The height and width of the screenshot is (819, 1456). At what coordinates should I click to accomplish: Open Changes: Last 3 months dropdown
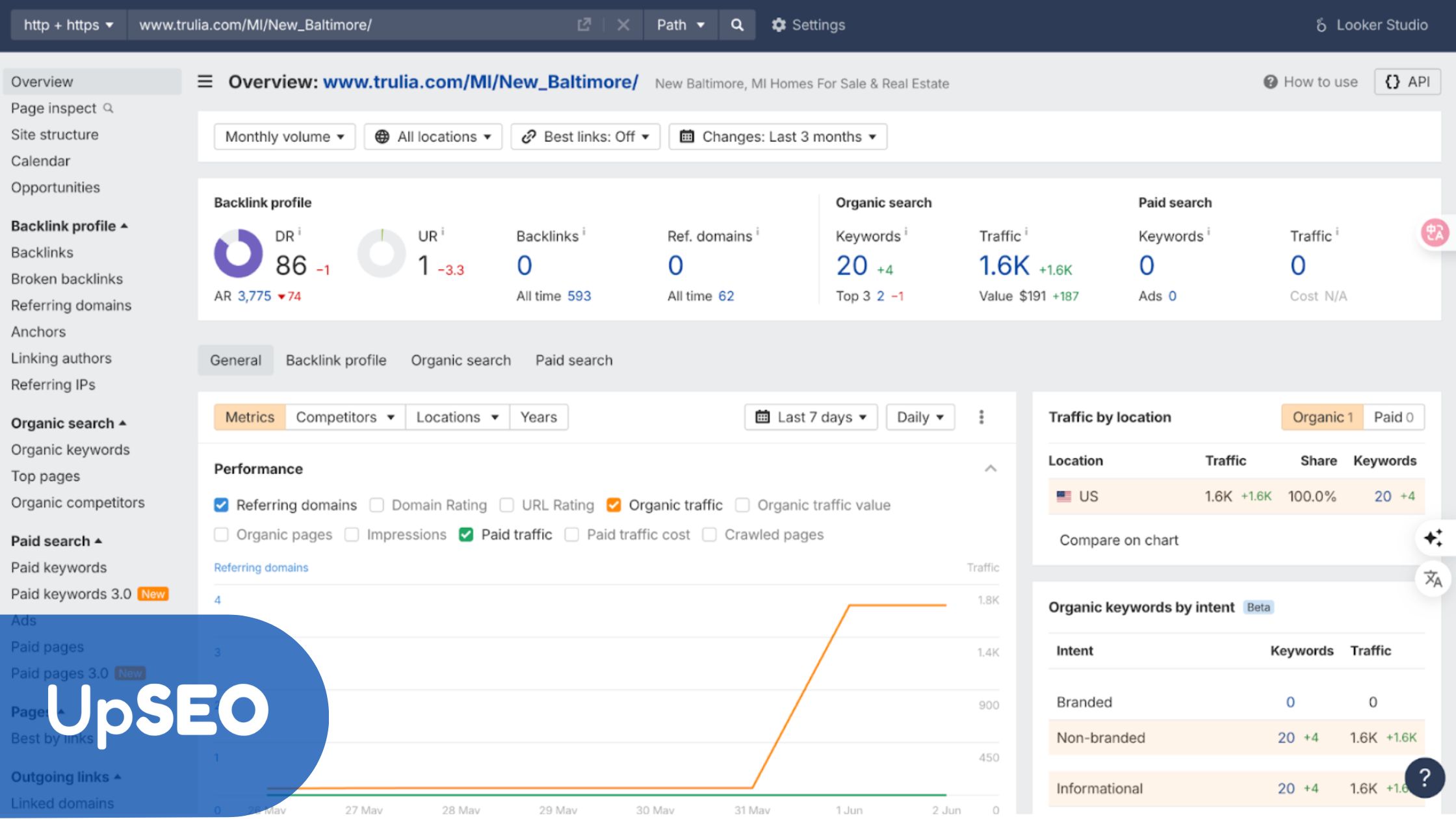(778, 136)
